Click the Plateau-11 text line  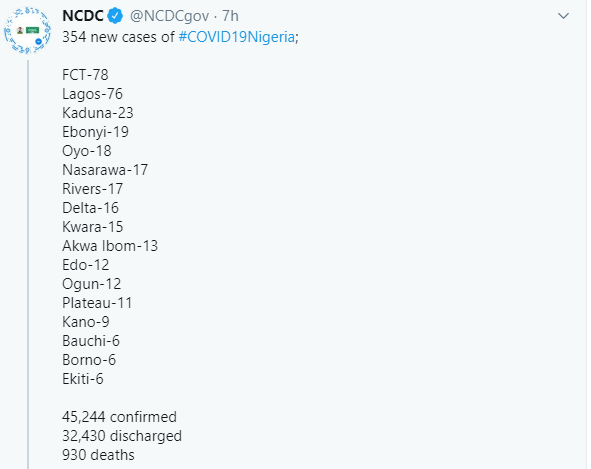(x=97, y=303)
